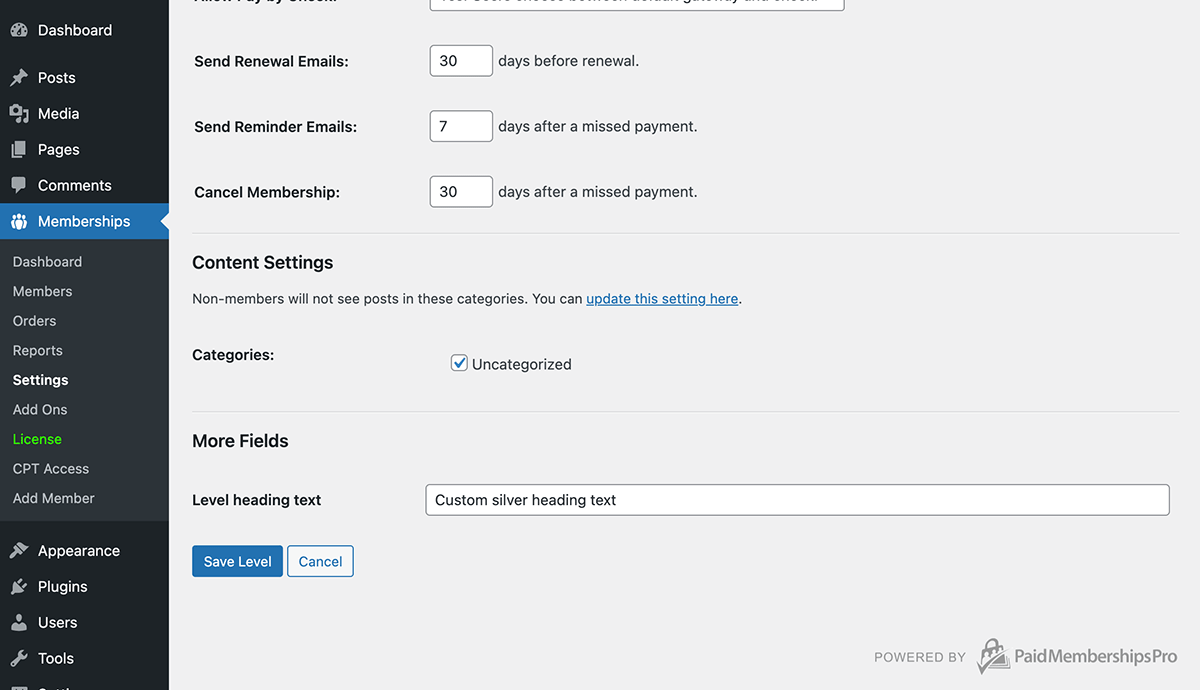Go to Orders submenu

(x=34, y=321)
